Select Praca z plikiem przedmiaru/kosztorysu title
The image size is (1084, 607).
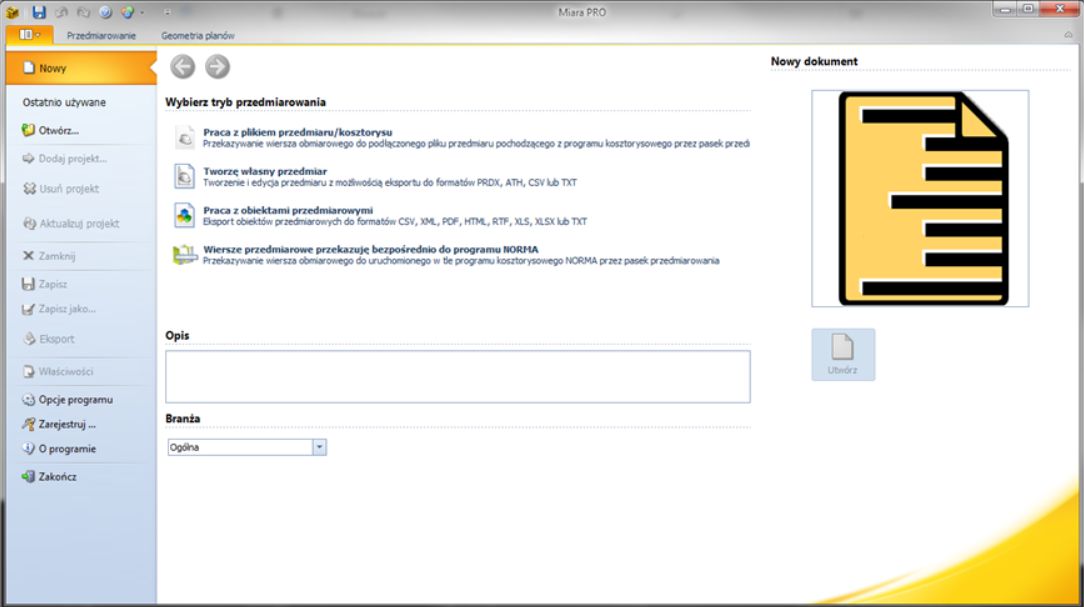click(x=297, y=132)
